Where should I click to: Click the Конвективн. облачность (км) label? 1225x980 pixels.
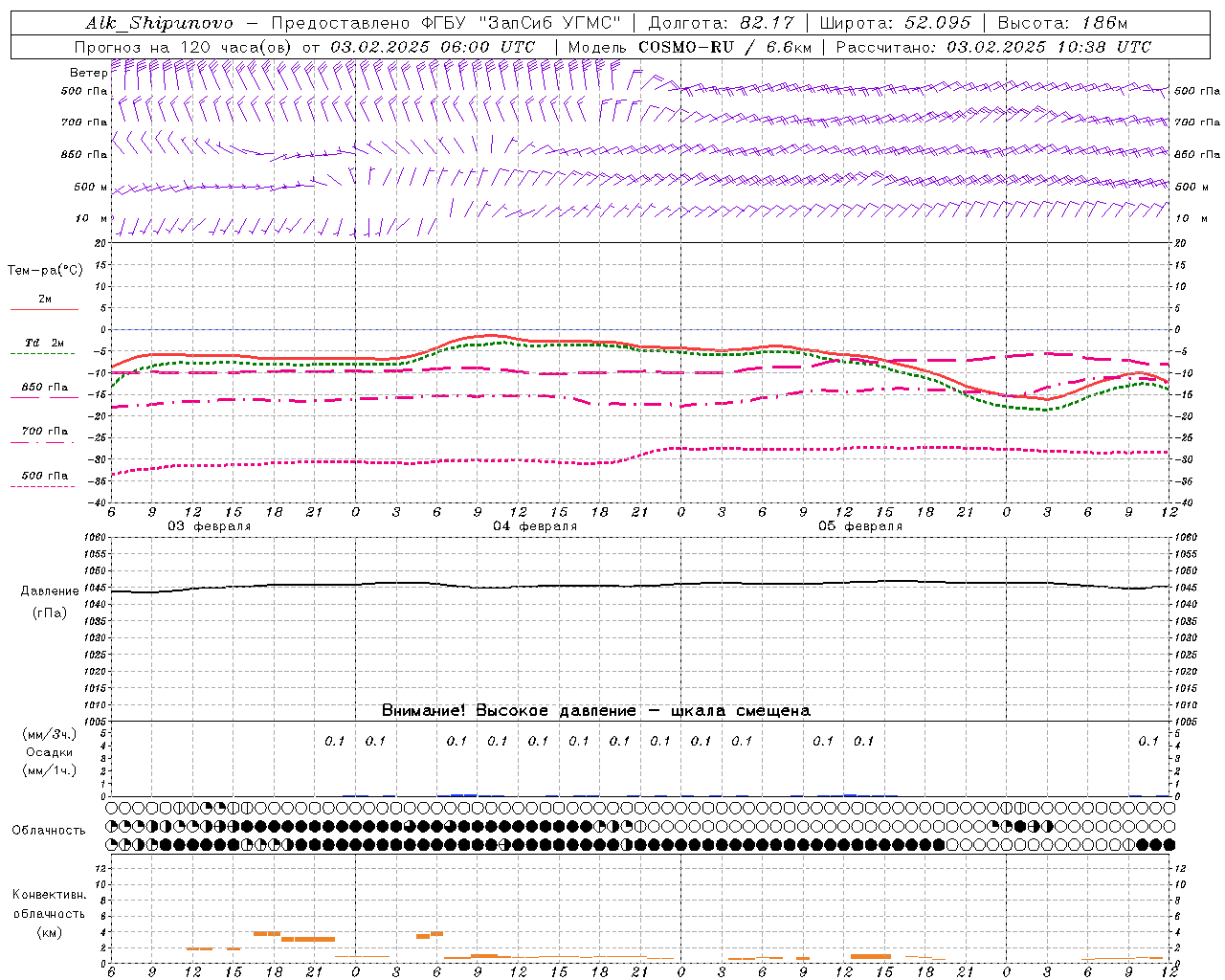click(x=49, y=913)
